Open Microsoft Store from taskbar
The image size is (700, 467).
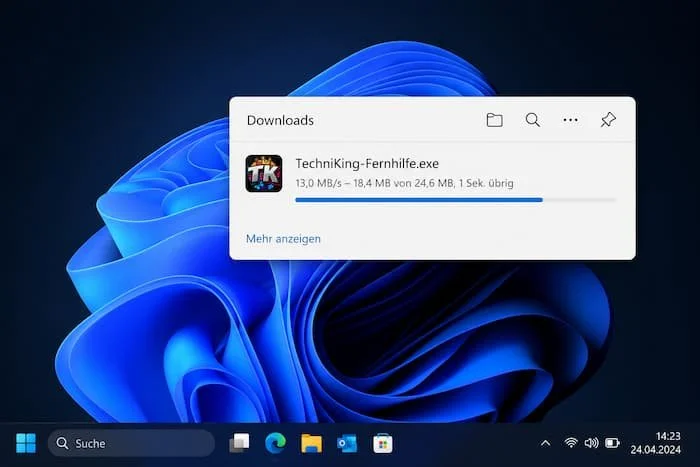(383, 443)
